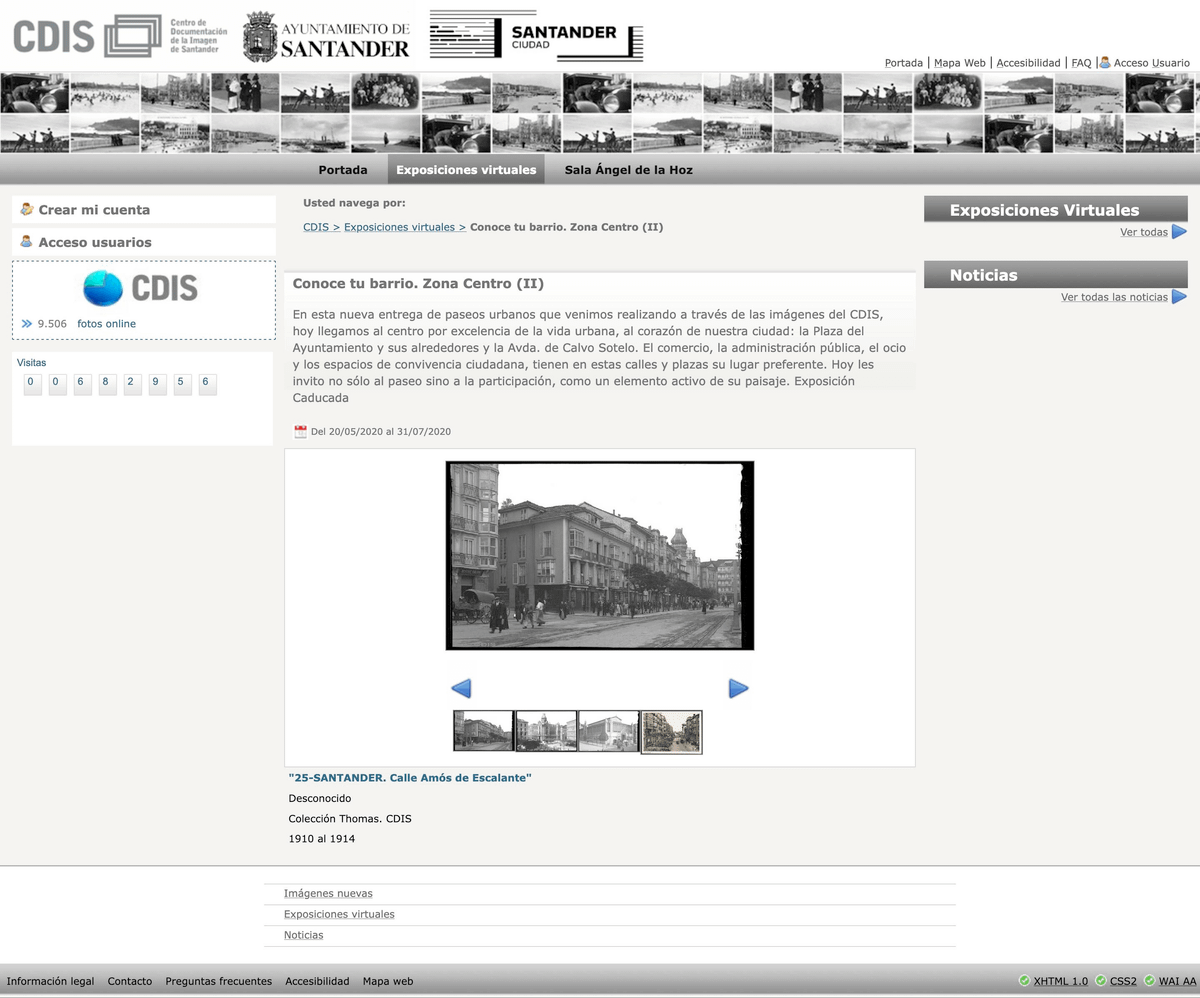This screenshot has height=998, width=1200.
Task: Open Acceso usuarios in sidebar
Action: pyautogui.click(x=95, y=242)
